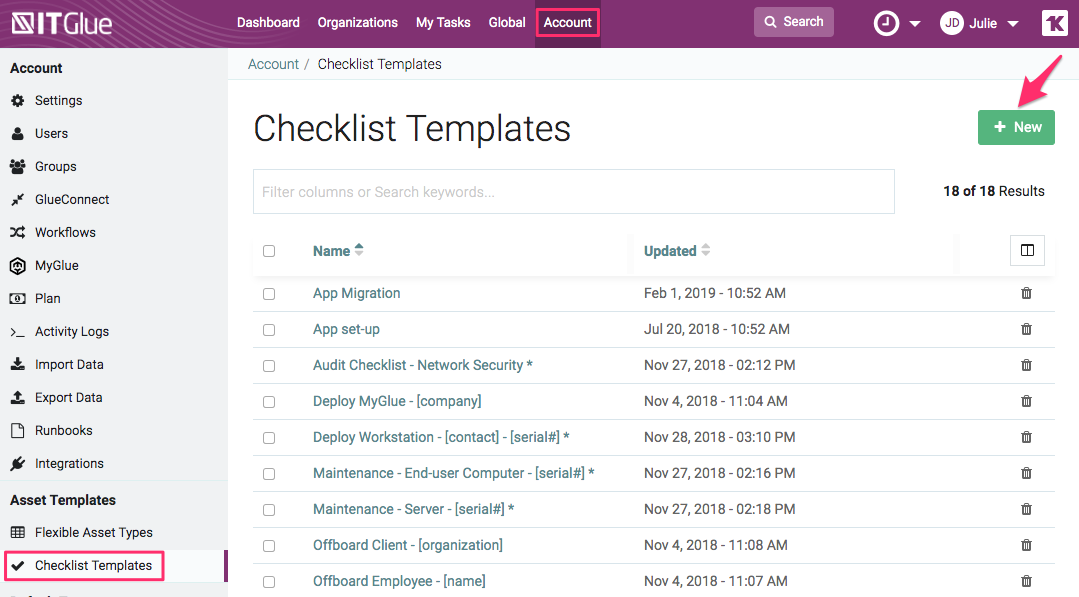Click the Flexible Asset Types table icon
The height and width of the screenshot is (597, 1079).
[x=18, y=532]
